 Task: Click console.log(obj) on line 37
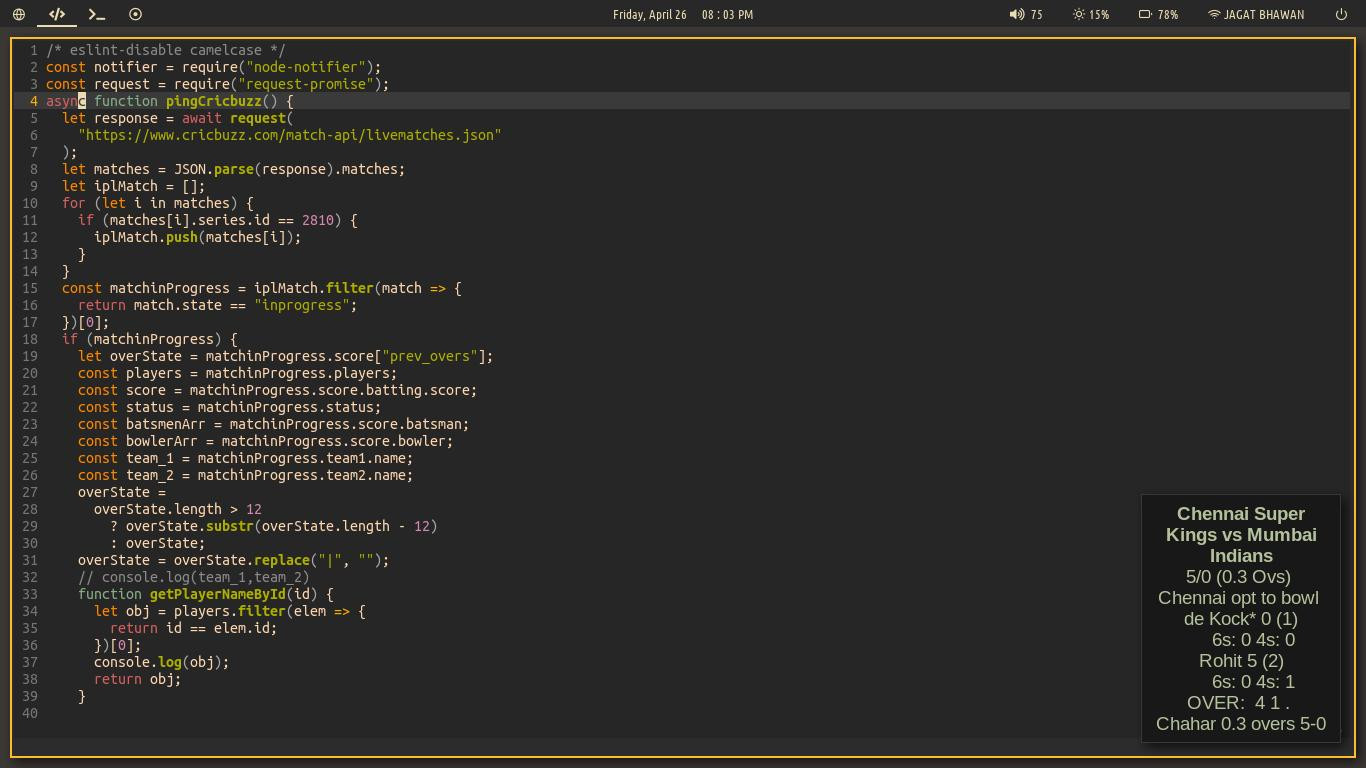coord(162,662)
